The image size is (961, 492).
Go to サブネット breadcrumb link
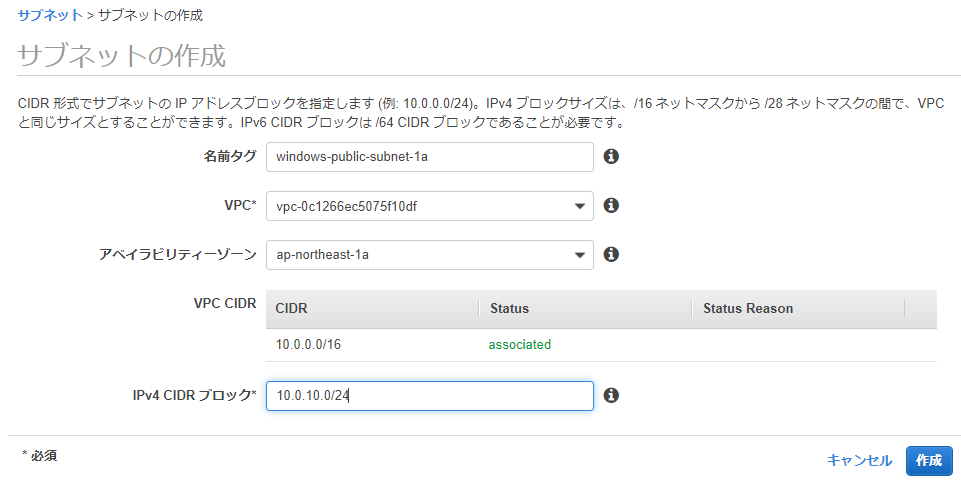click(50, 15)
